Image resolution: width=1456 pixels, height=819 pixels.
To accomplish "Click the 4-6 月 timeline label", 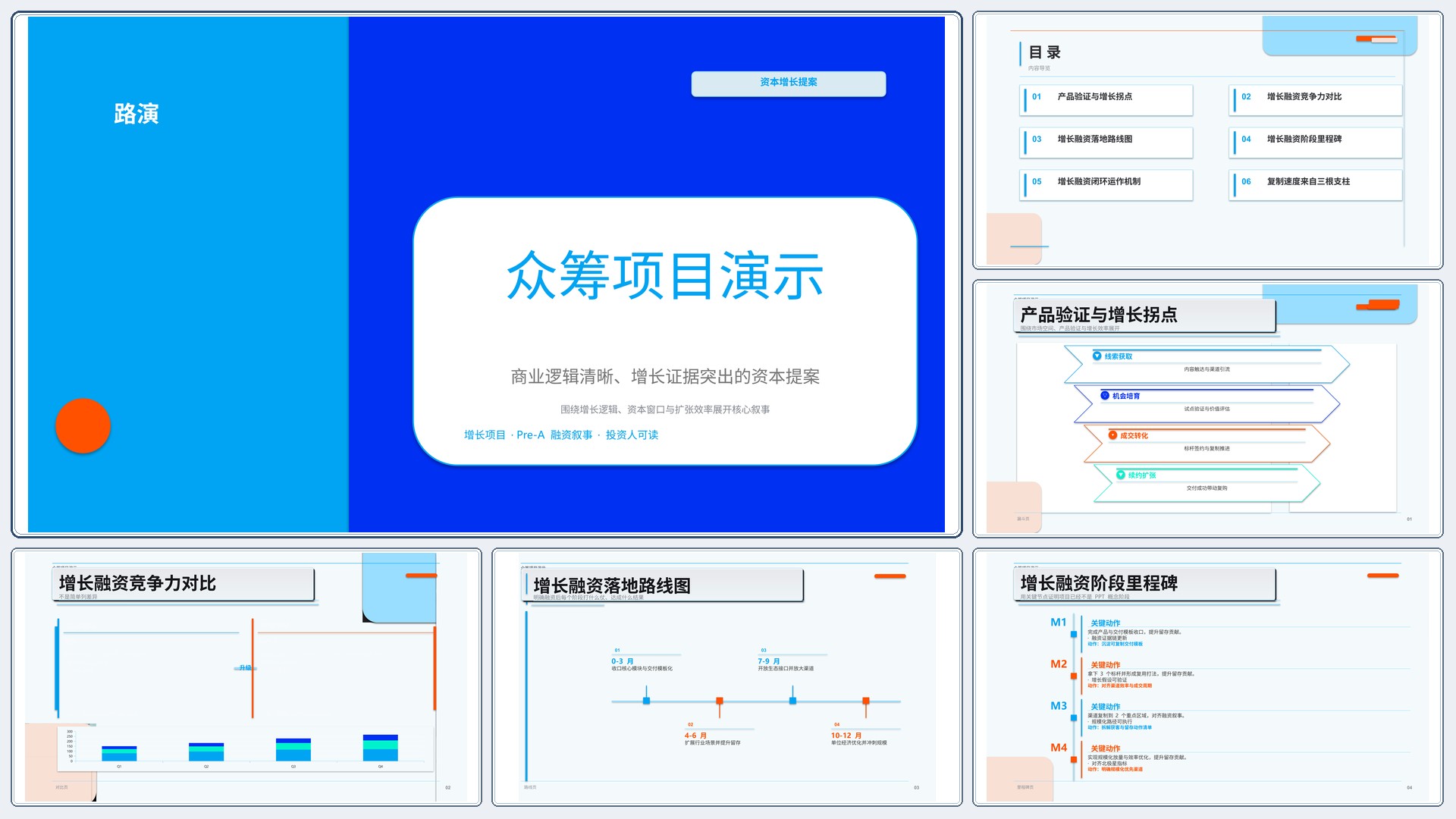I will click(695, 736).
